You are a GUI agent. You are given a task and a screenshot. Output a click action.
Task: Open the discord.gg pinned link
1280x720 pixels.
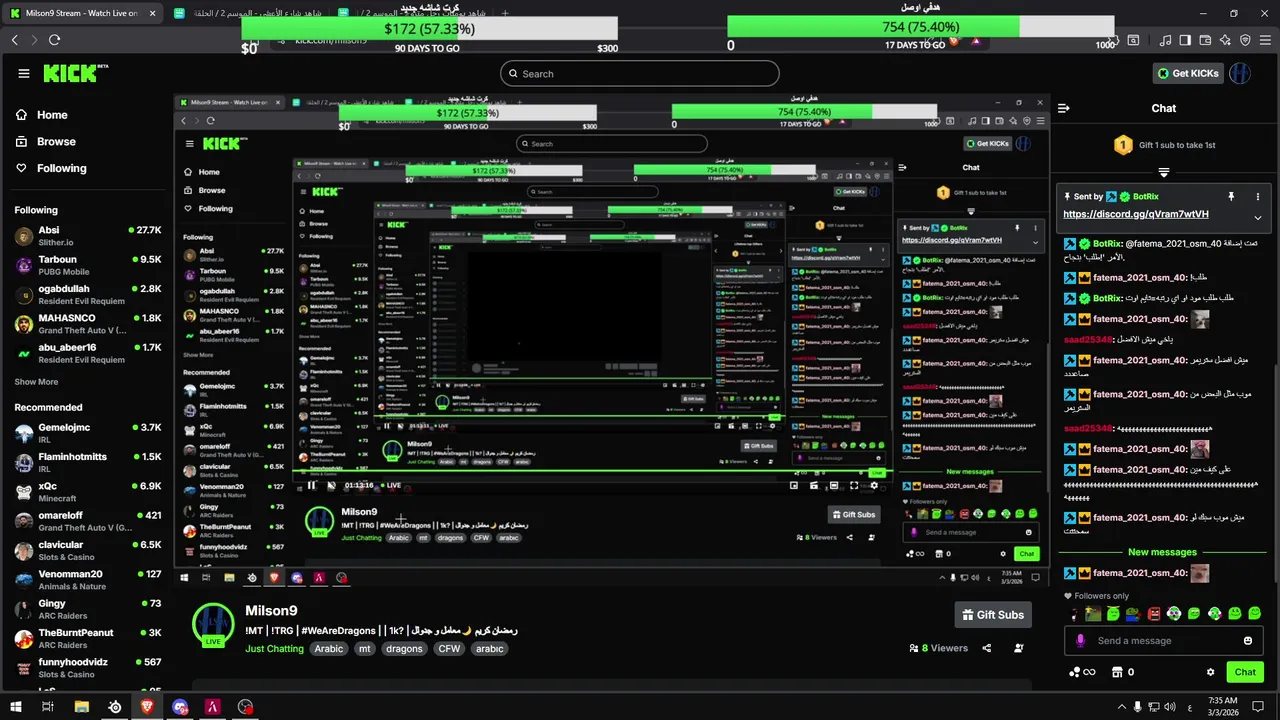[x=1135, y=214]
